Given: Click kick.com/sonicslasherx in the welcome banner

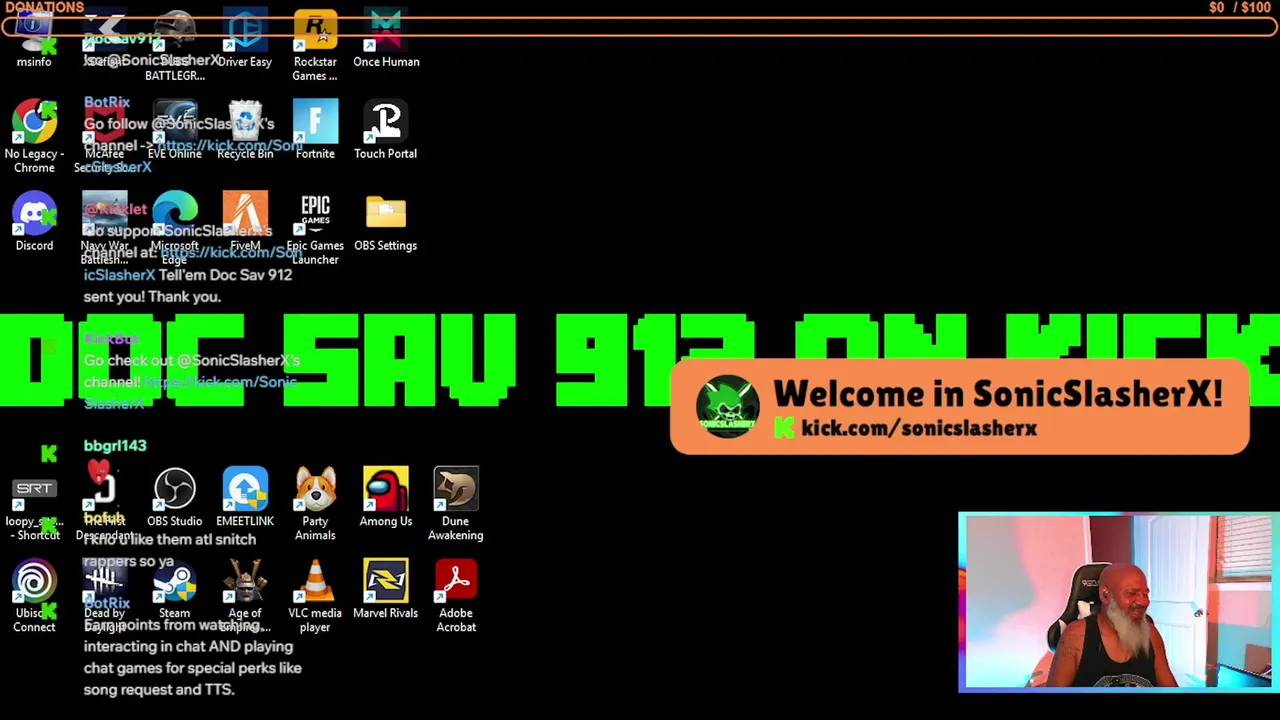Looking at the screenshot, I should coord(919,428).
